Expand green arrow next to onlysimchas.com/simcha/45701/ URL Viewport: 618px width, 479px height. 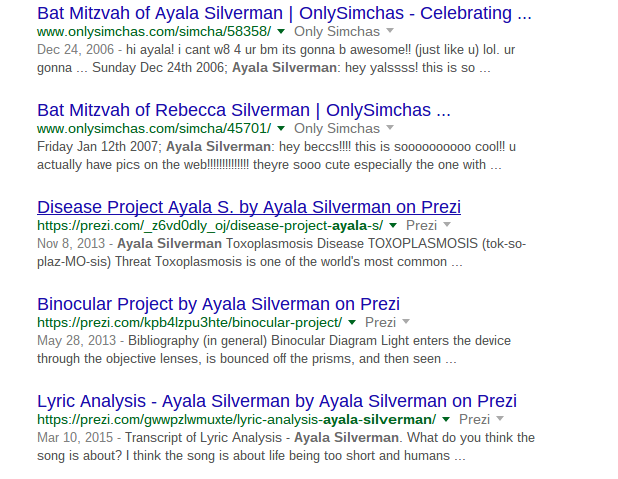(x=281, y=128)
